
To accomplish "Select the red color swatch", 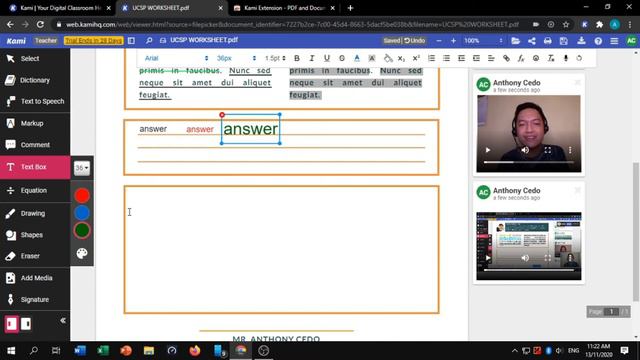I will tap(82, 196).
